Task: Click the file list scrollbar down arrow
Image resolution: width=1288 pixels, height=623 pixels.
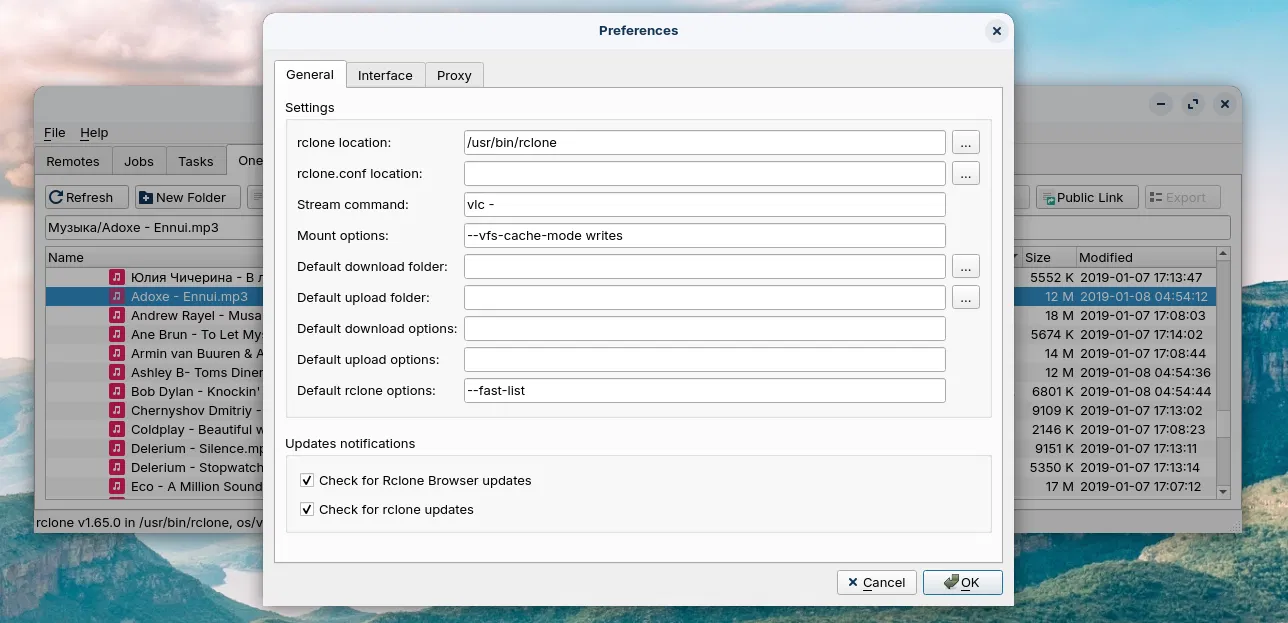Action: point(1223,491)
